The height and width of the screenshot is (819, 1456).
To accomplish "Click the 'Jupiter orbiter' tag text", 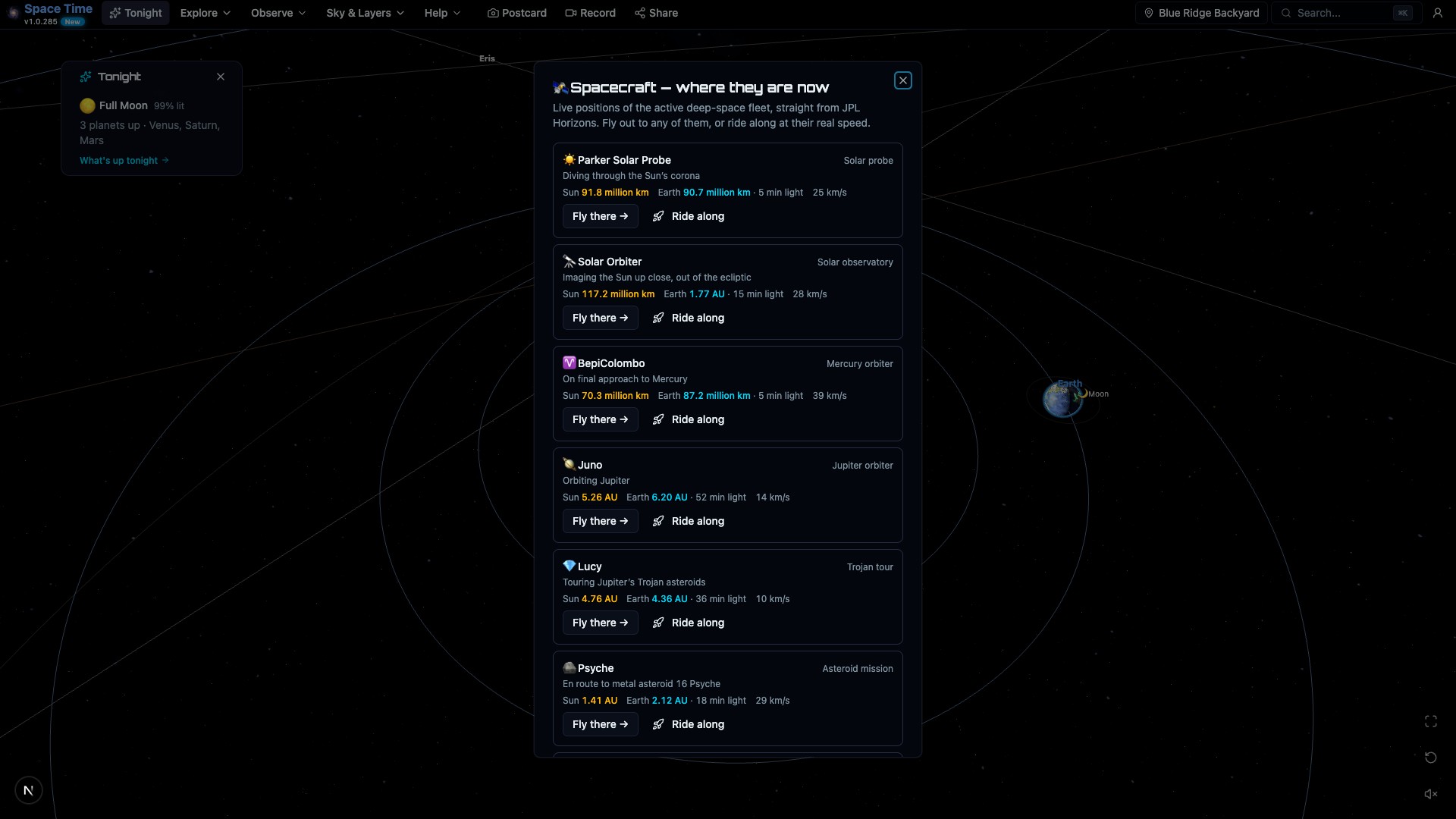I will [862, 466].
